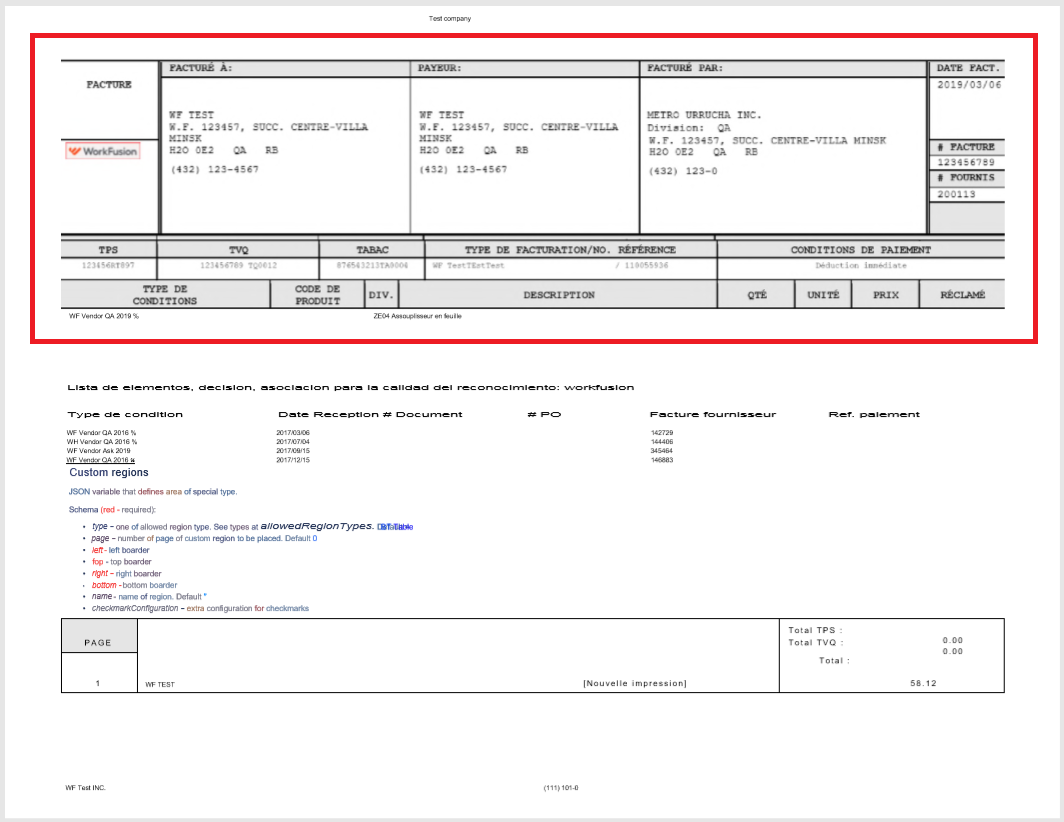
Task: Click the 'FACTURÉ À:' column header
Action: click(200, 68)
